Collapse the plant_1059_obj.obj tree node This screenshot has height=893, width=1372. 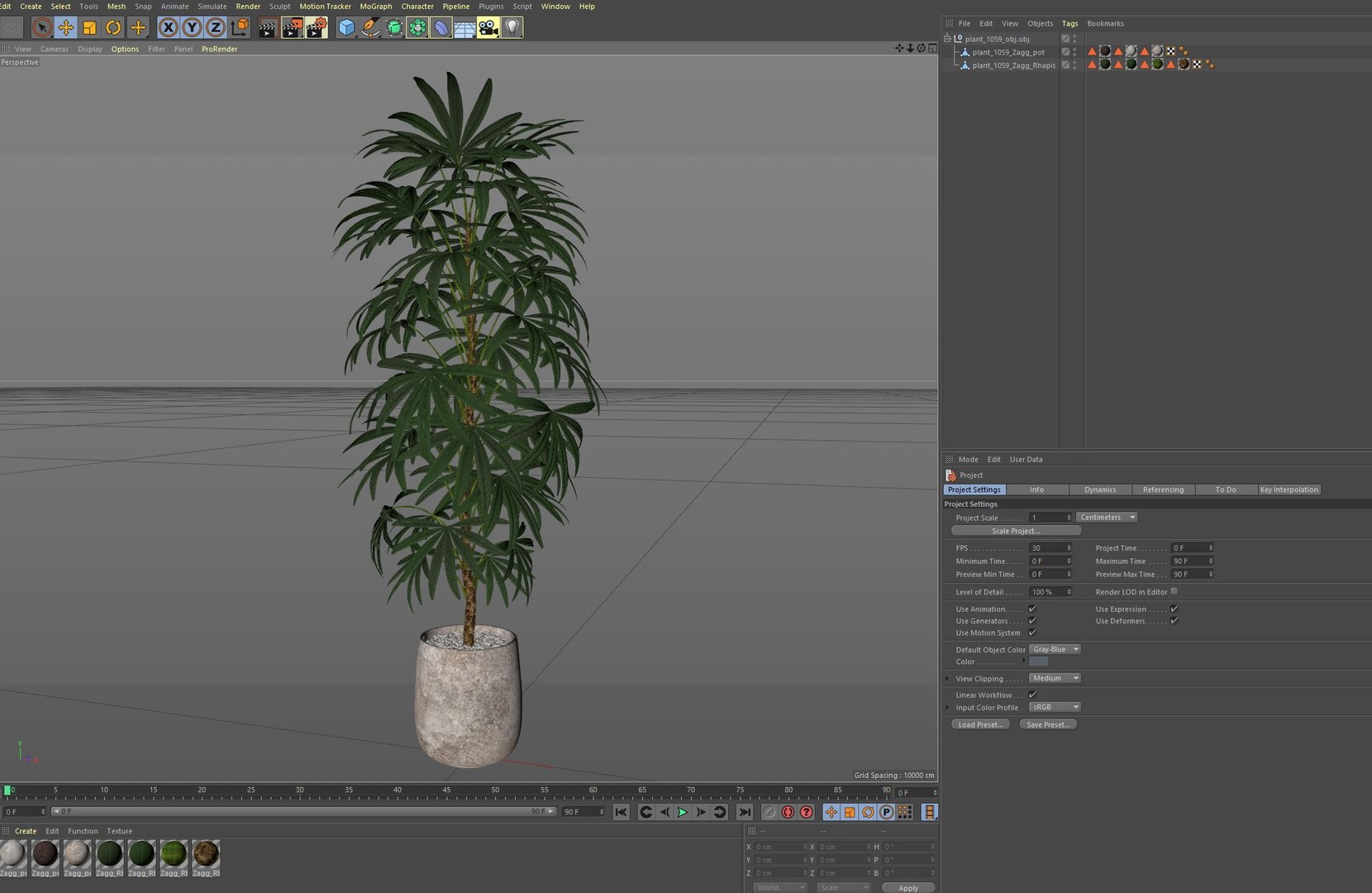pos(947,38)
